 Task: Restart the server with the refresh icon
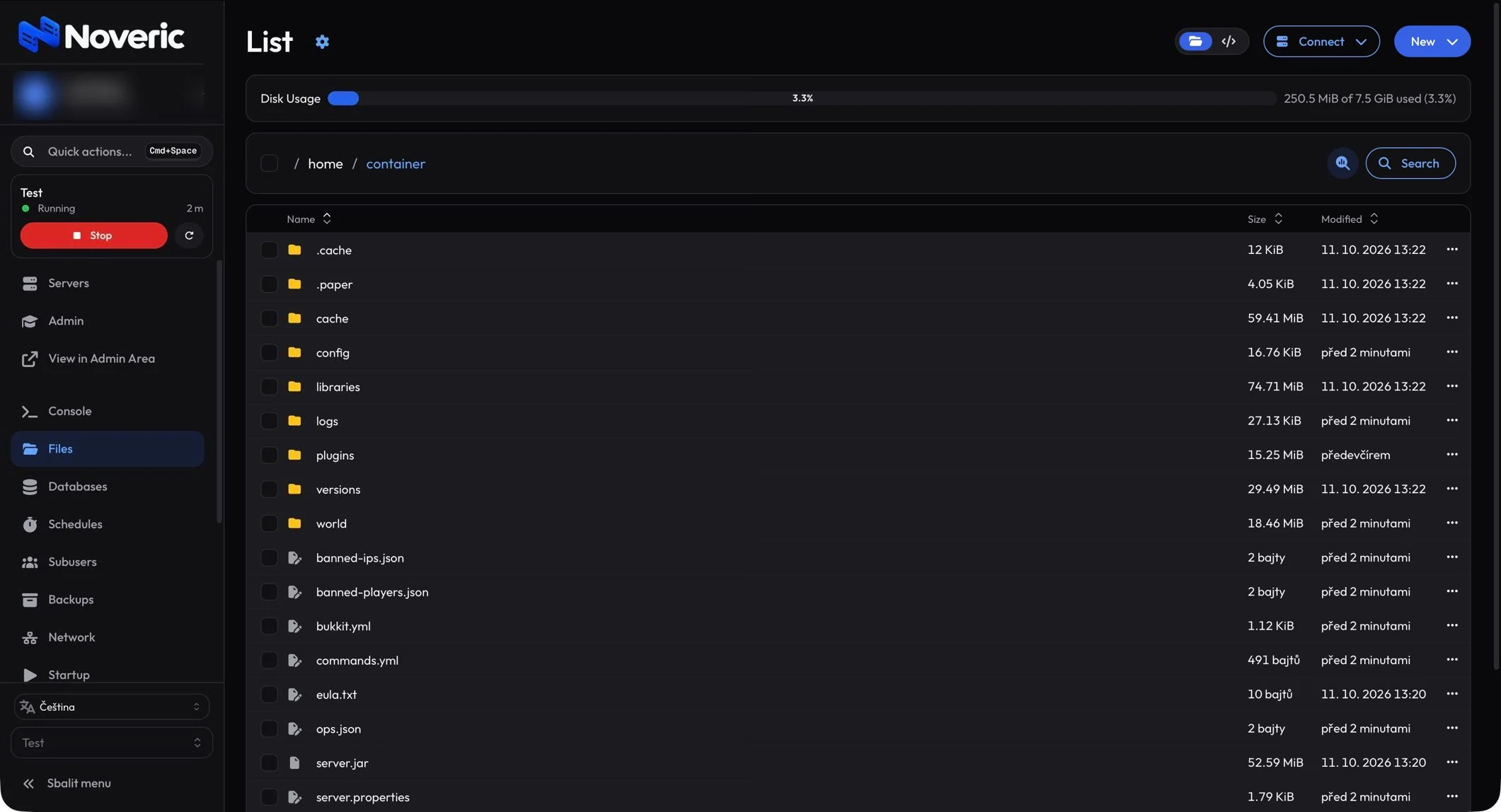pos(189,236)
